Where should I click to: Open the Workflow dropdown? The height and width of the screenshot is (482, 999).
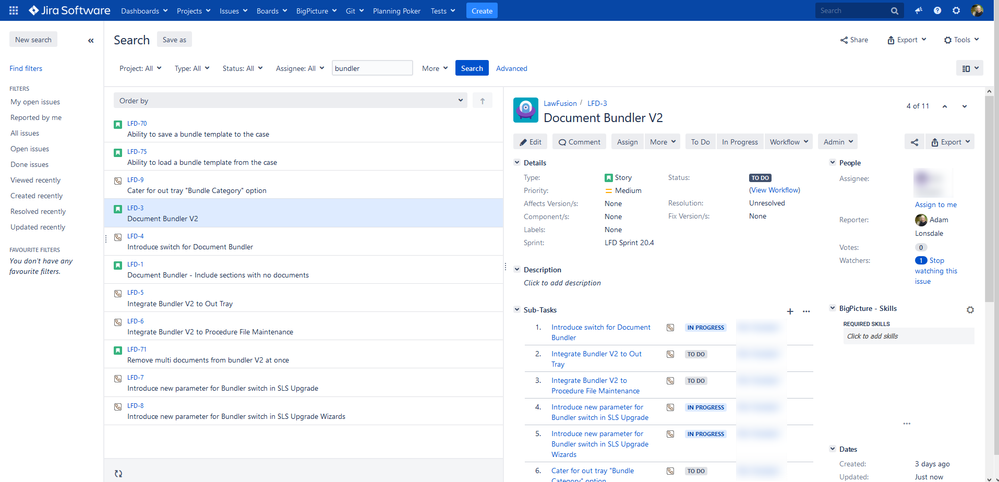click(x=789, y=142)
